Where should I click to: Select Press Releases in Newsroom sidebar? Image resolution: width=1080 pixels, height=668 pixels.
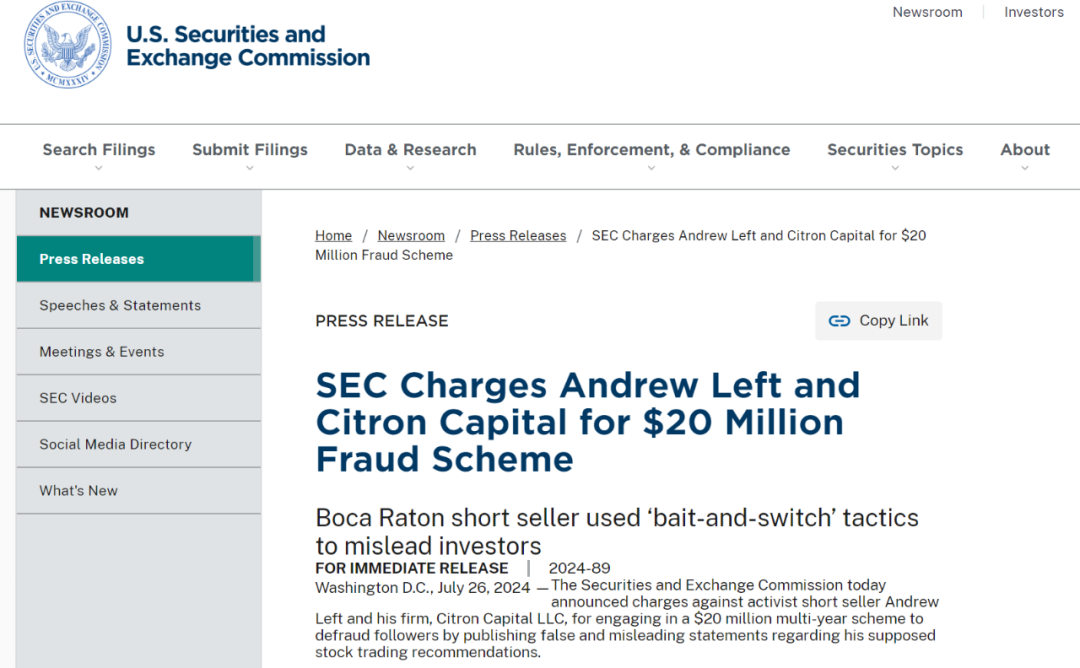point(92,259)
